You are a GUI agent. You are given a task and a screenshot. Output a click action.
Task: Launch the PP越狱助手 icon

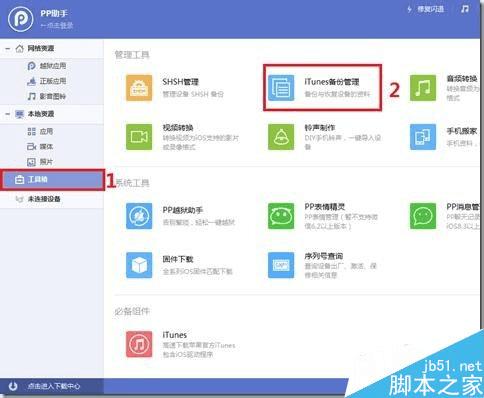(x=139, y=216)
